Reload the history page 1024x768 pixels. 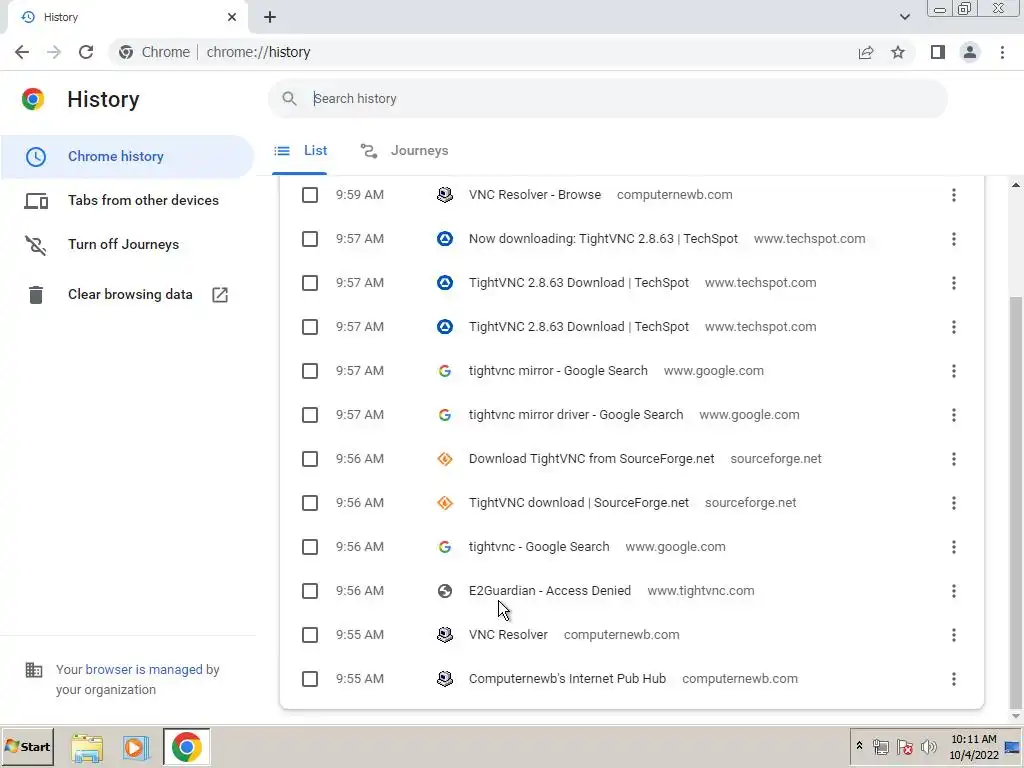(x=86, y=52)
